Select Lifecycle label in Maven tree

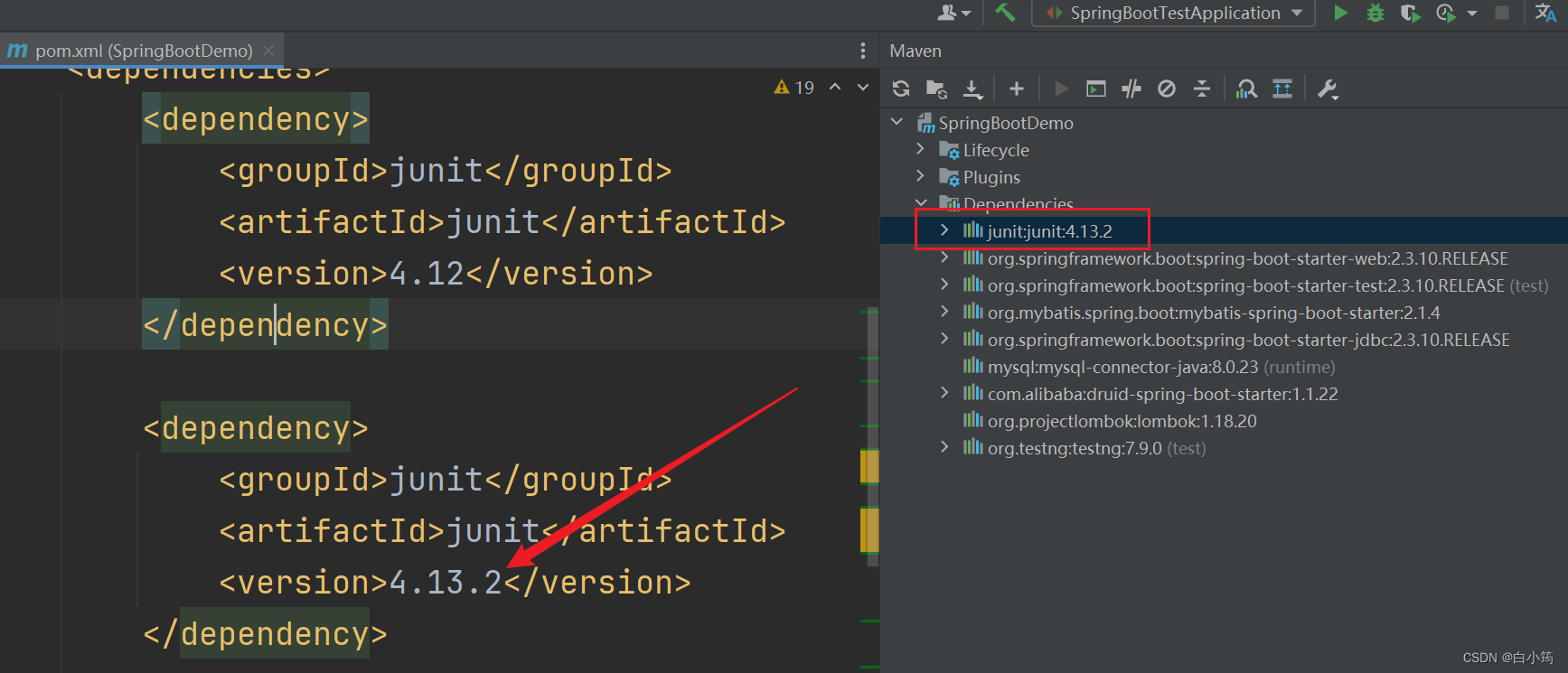click(996, 150)
